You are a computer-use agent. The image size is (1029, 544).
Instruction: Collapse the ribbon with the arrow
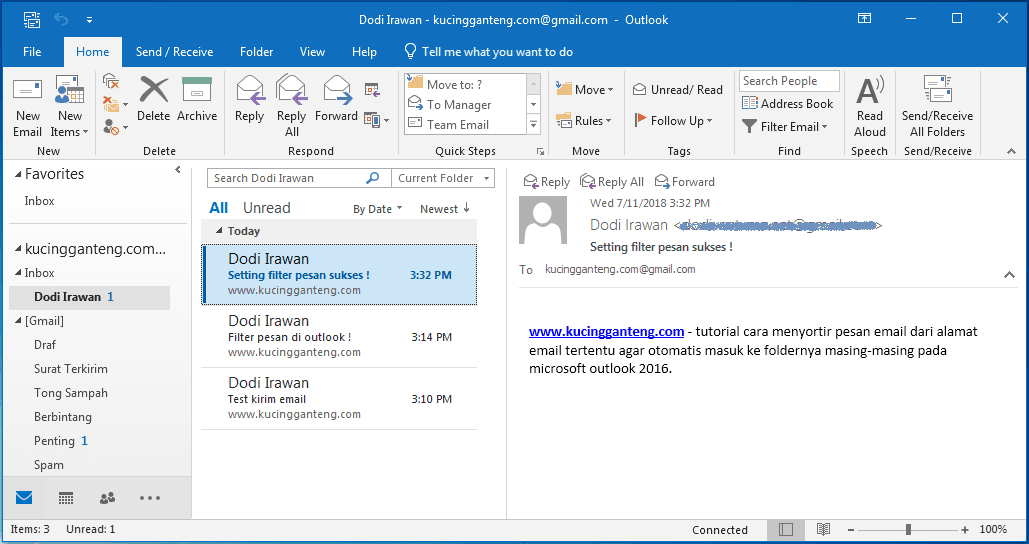tap(1011, 152)
